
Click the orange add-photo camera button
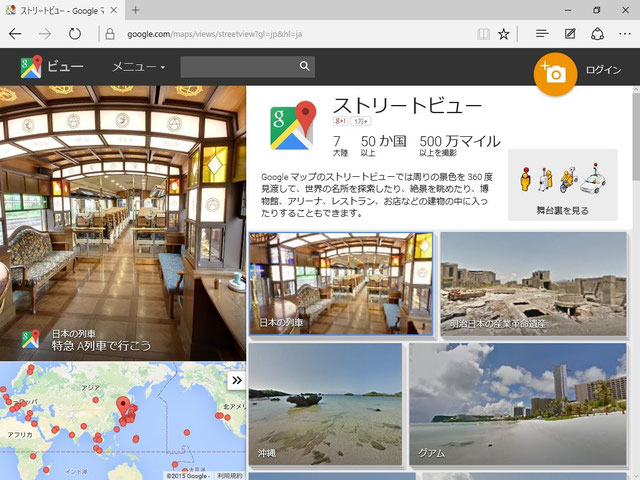[555, 74]
